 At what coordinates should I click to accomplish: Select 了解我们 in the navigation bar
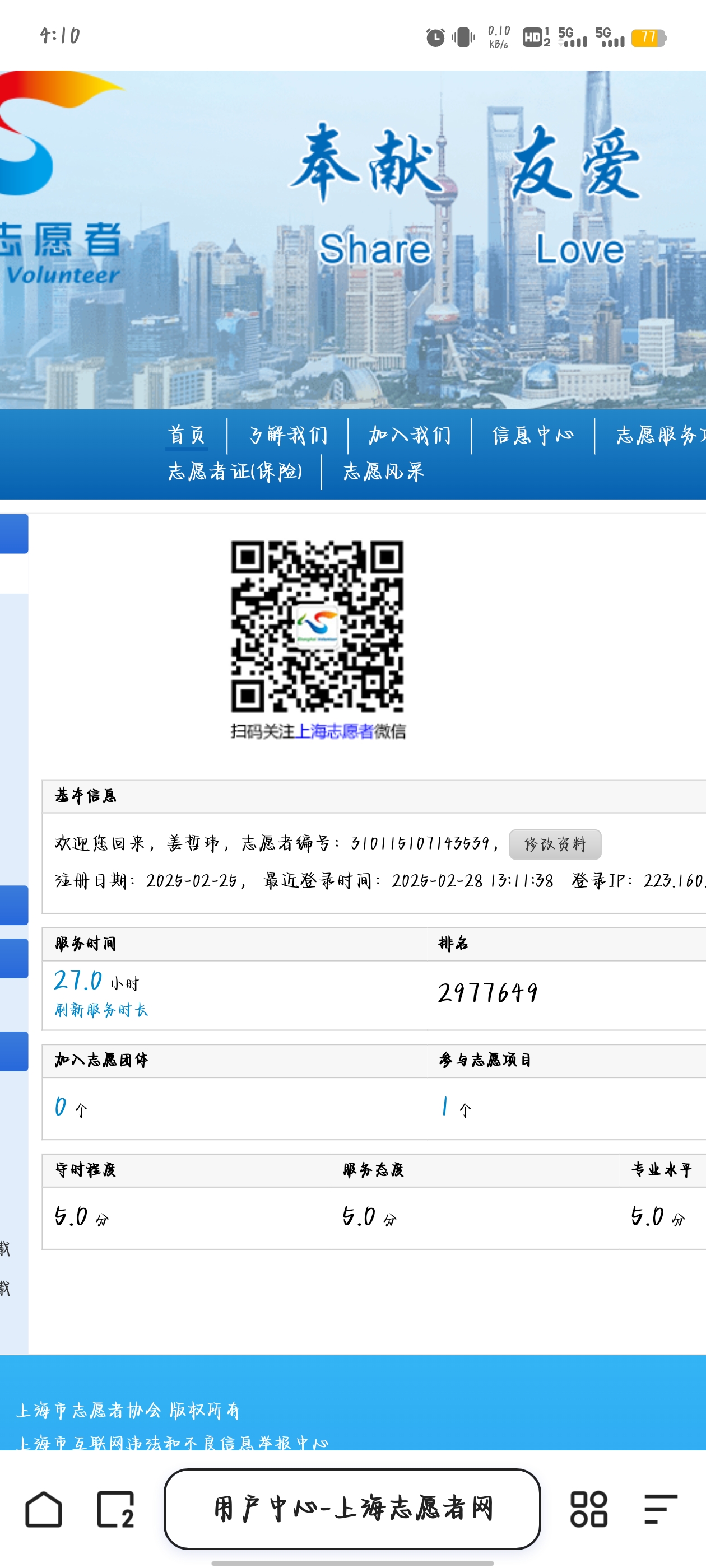[x=288, y=435]
